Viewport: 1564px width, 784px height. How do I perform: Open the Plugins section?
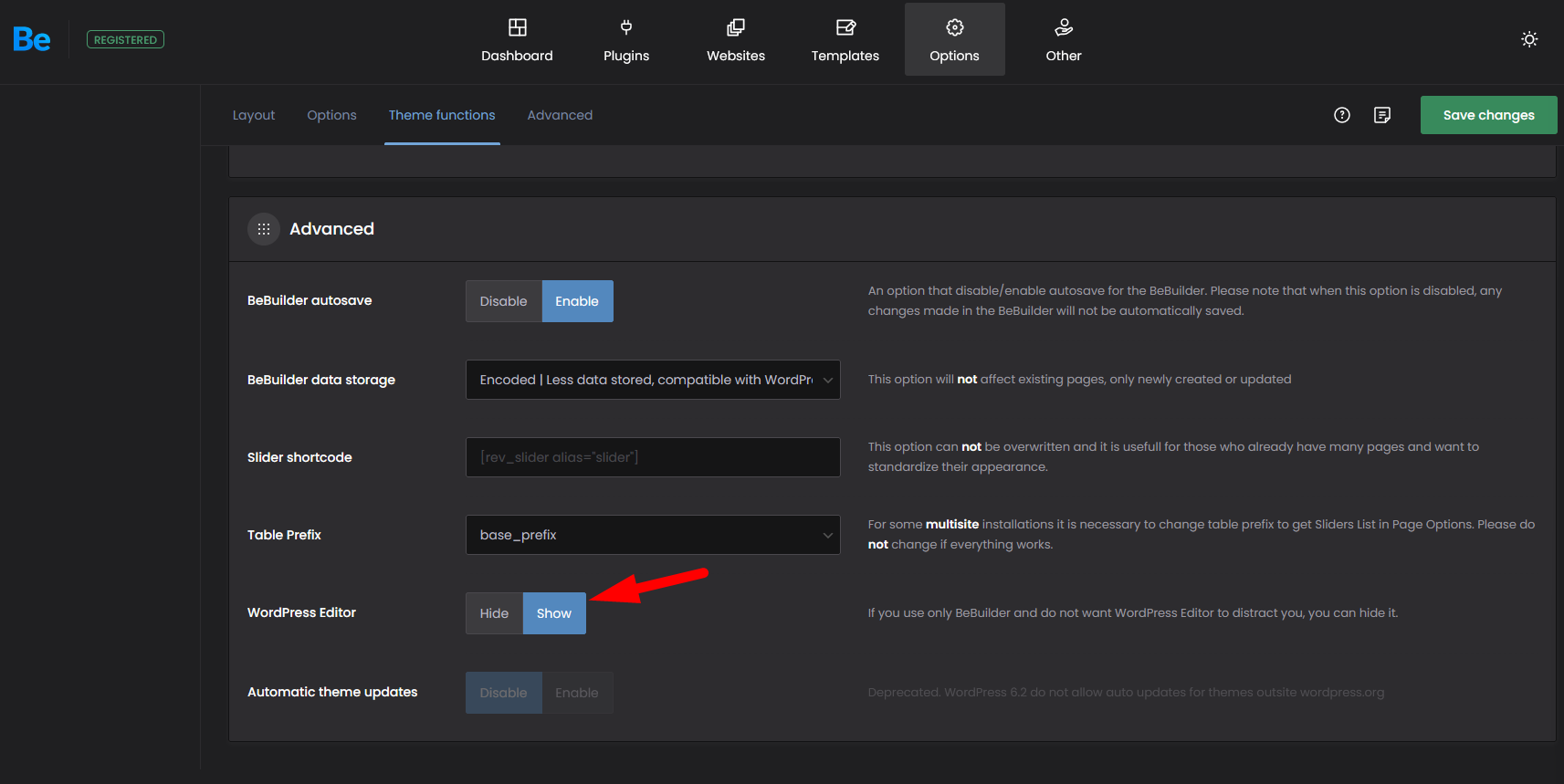[626, 39]
